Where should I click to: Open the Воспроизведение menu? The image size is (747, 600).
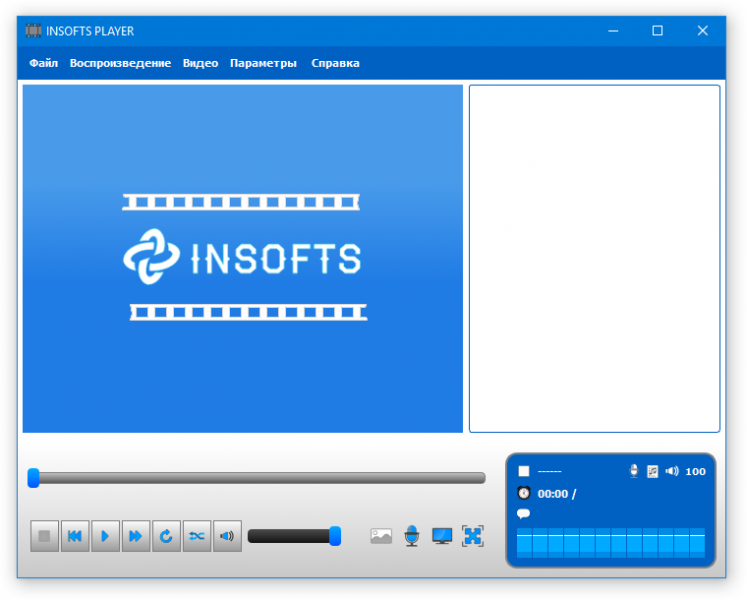click(120, 63)
